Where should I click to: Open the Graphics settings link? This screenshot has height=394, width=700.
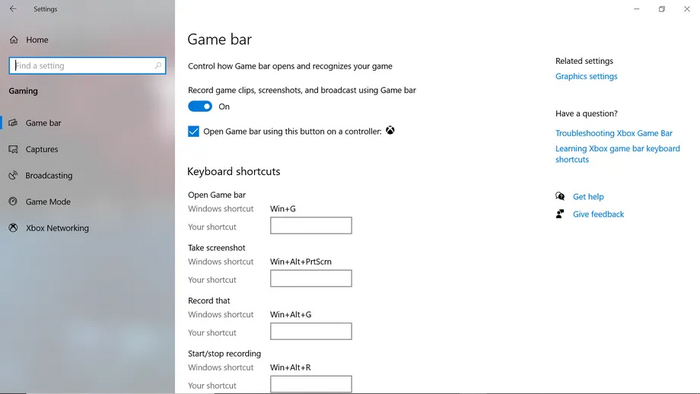[586, 76]
